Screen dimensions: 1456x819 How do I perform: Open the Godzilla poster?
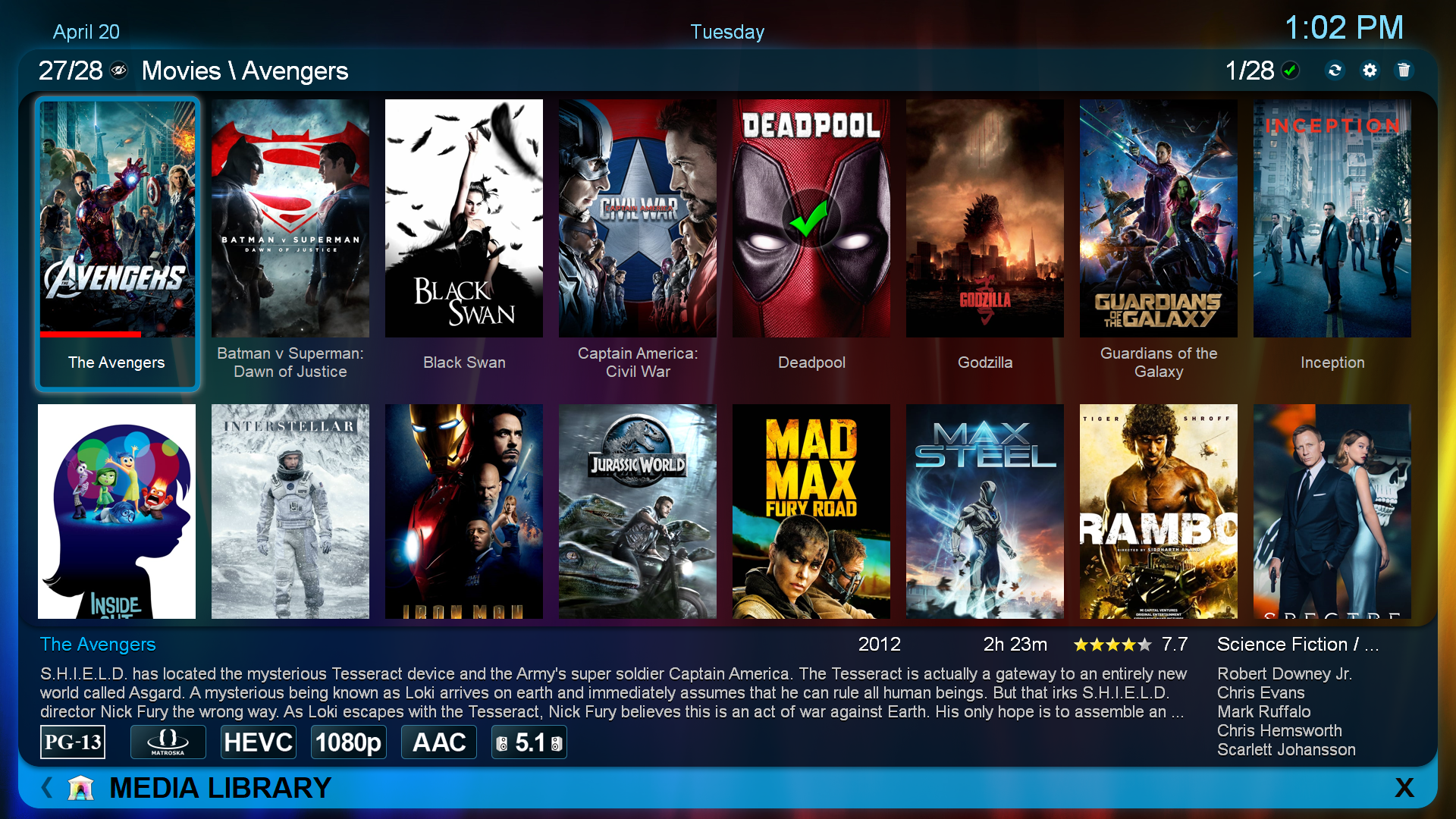click(x=985, y=218)
